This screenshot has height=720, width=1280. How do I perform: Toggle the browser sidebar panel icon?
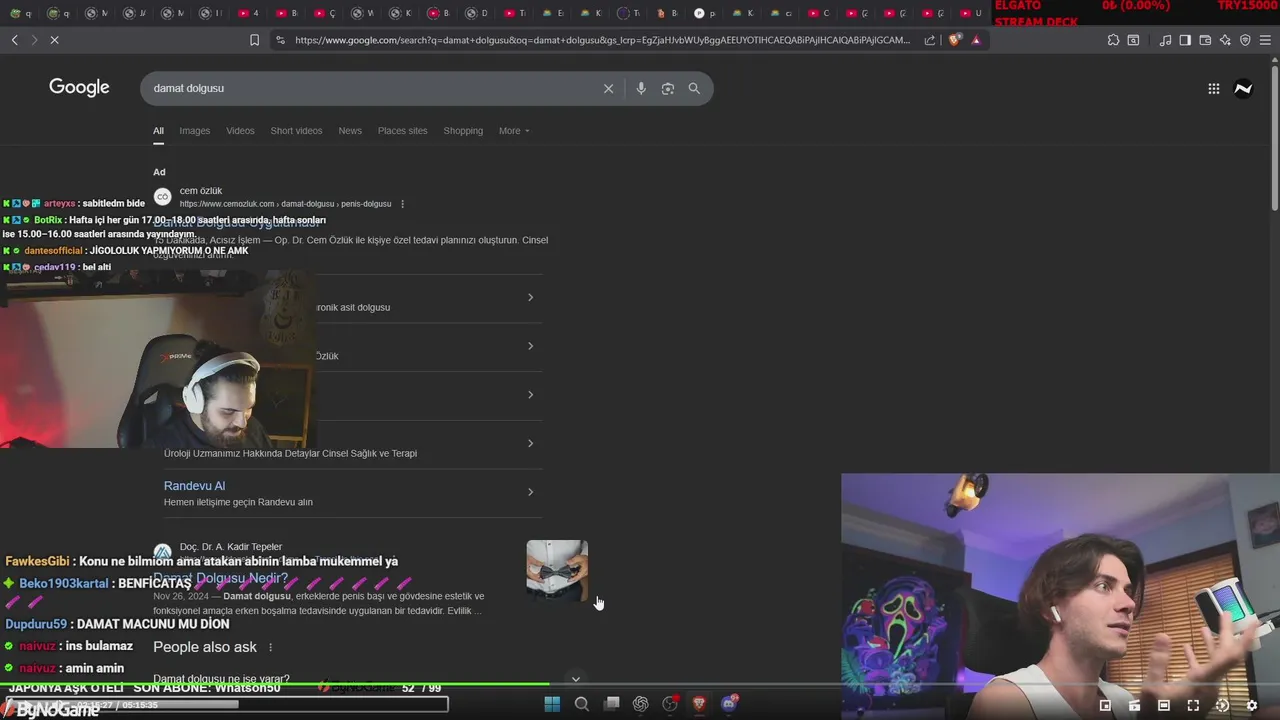pyautogui.click(x=1185, y=40)
